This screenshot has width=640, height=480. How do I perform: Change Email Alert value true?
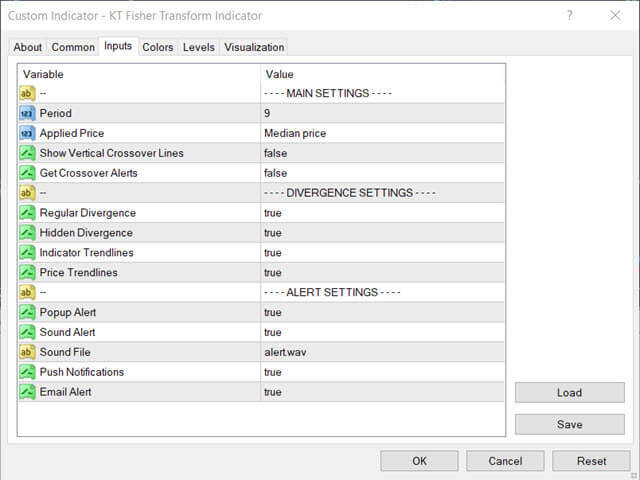click(x=273, y=392)
